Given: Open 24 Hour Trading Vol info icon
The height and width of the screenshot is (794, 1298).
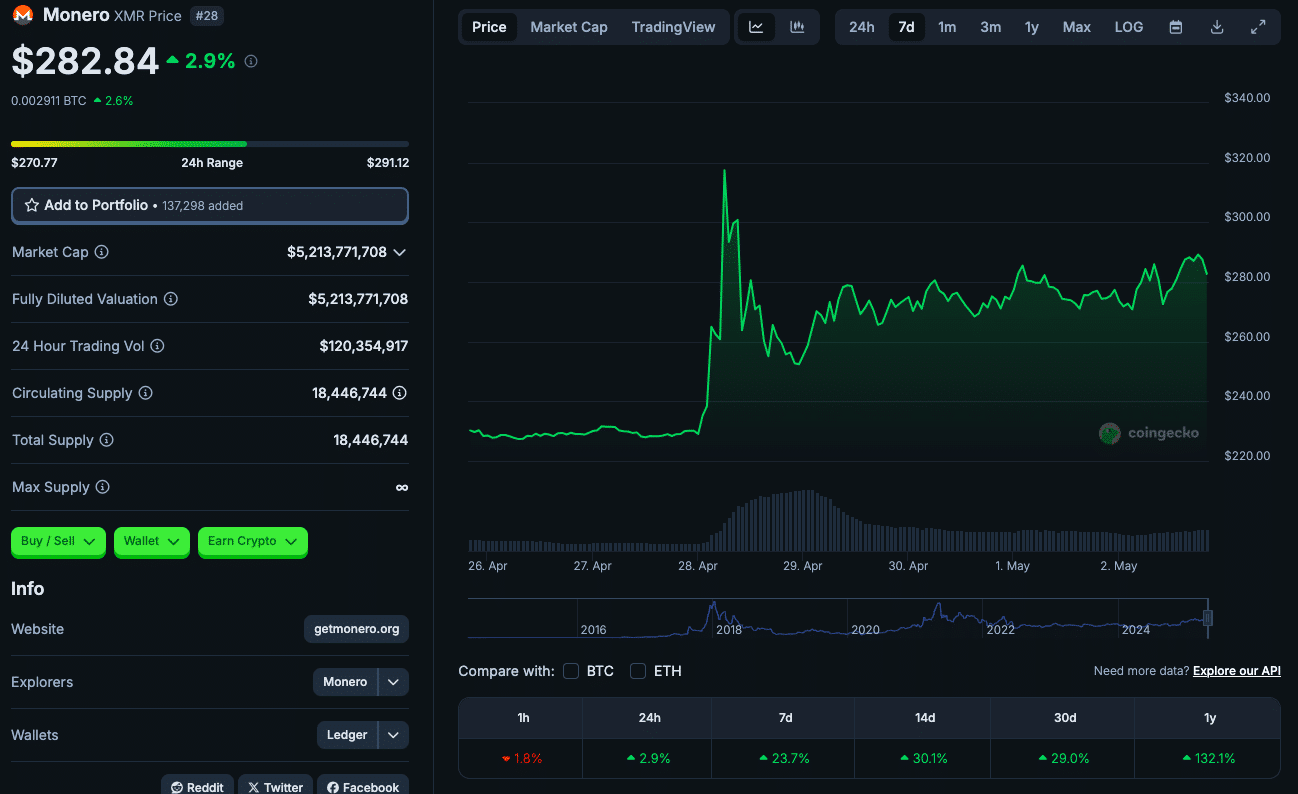Looking at the screenshot, I should [157, 346].
